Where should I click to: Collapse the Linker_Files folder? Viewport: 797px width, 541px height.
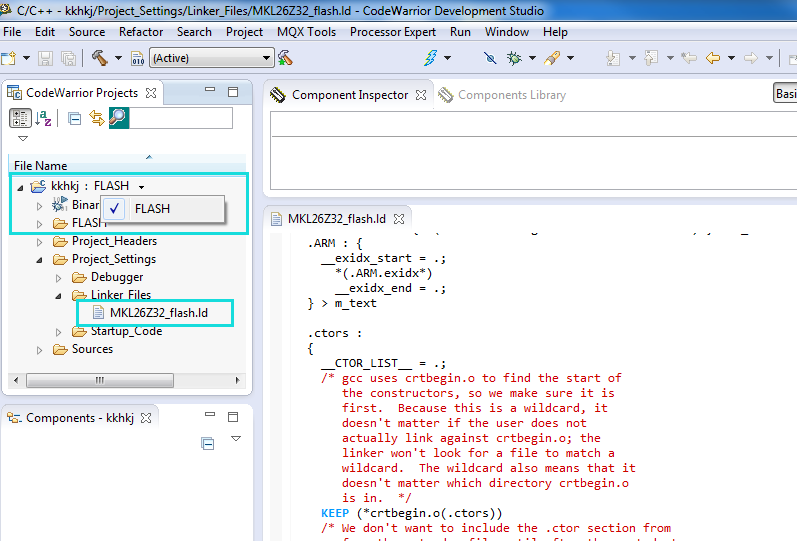(58, 296)
